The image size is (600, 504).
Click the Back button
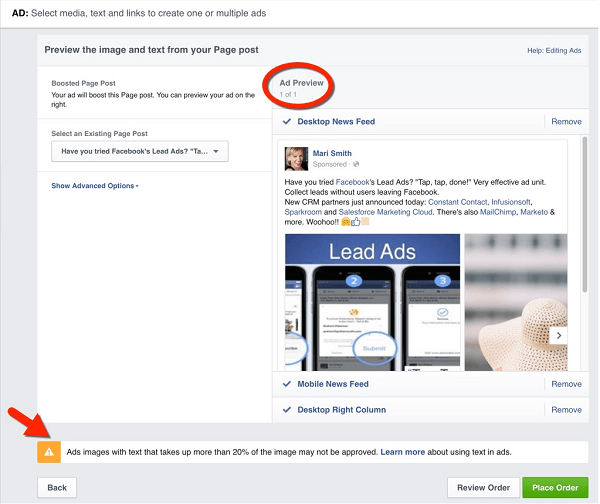click(x=57, y=488)
